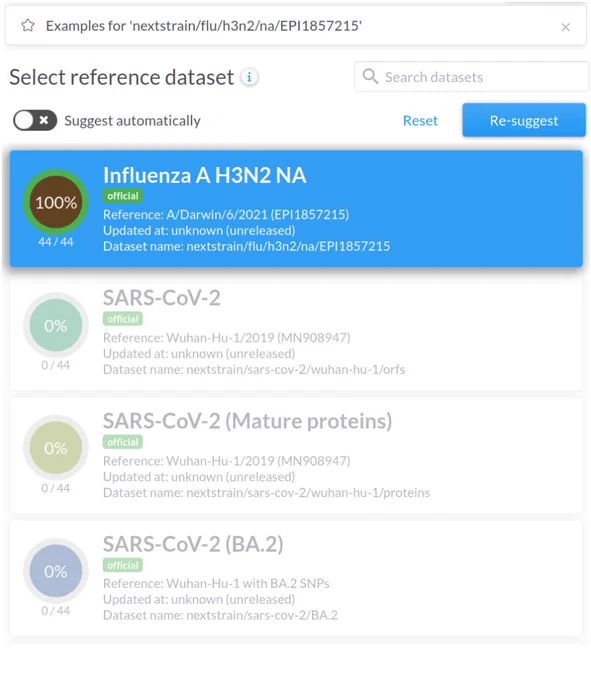Viewport: 591px width, 680px height.
Task: Click the official badge under SARS-CoV-2 (BA.2)
Action: pyautogui.click(x=123, y=565)
